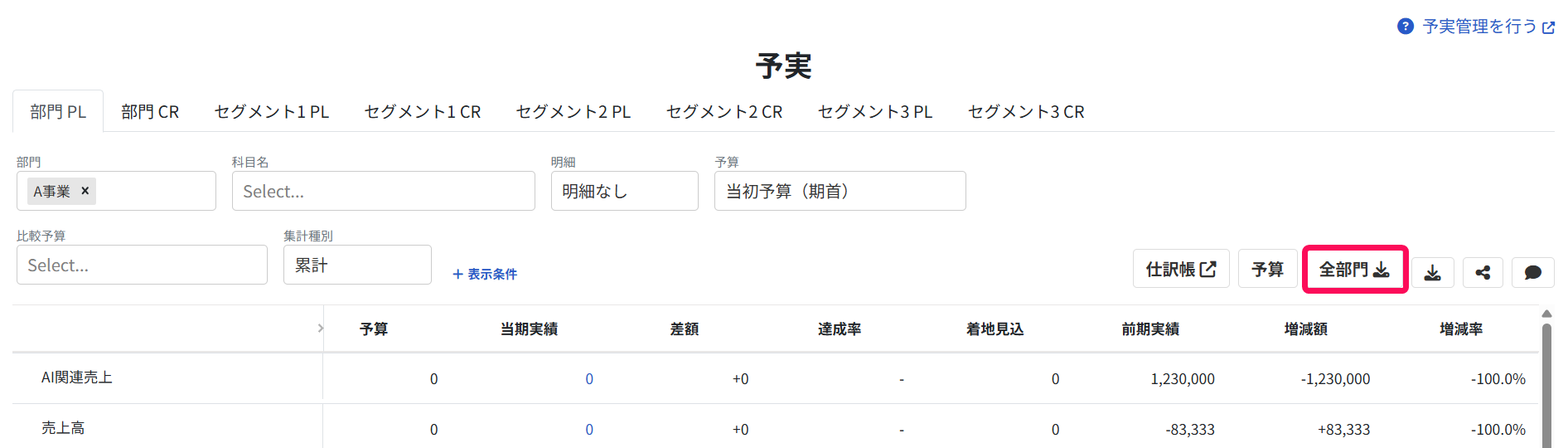This screenshot has height=448, width=1568.
Task: Go to the セグメント3 CR tab
Action: [1026, 111]
